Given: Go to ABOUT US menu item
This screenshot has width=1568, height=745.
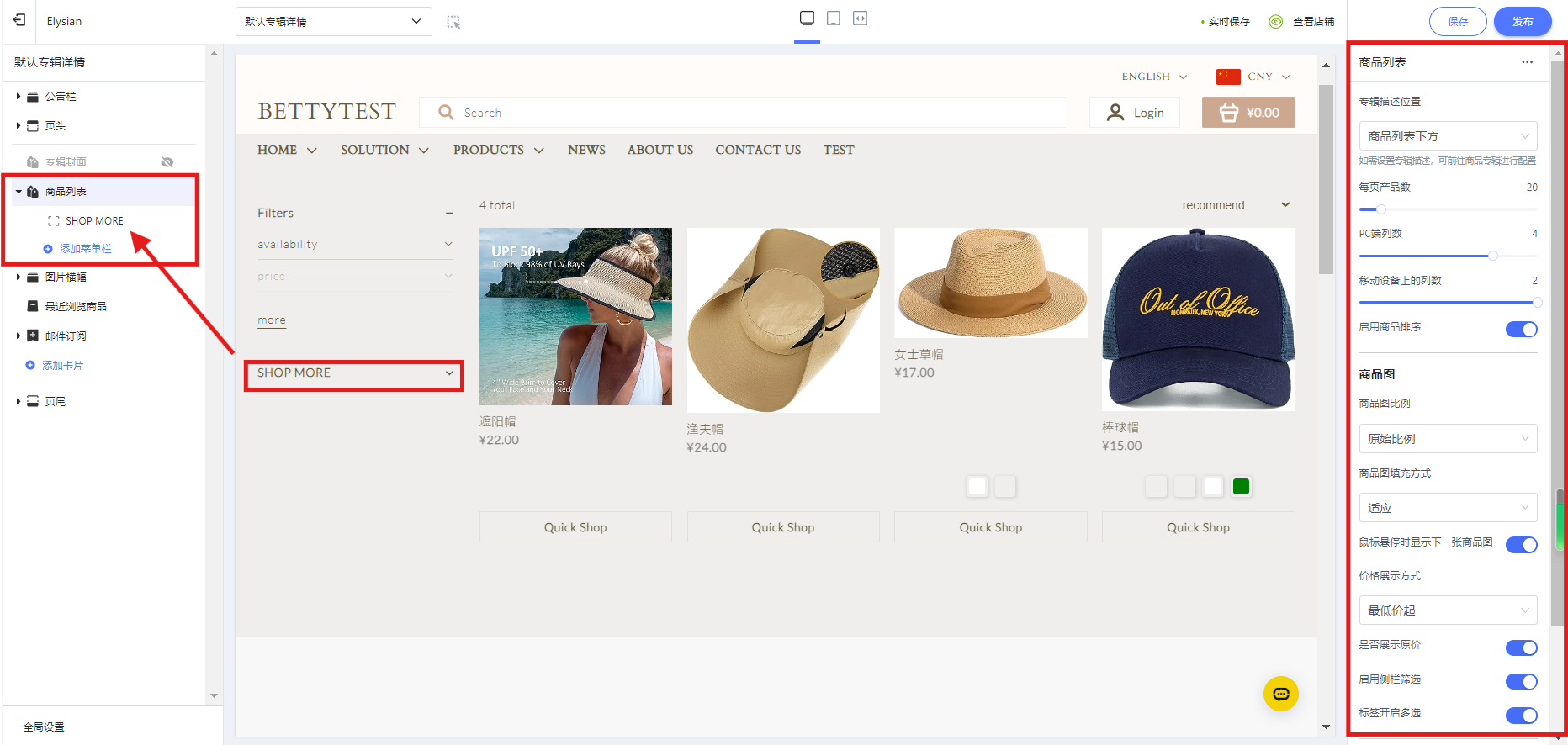Looking at the screenshot, I should coord(660,150).
